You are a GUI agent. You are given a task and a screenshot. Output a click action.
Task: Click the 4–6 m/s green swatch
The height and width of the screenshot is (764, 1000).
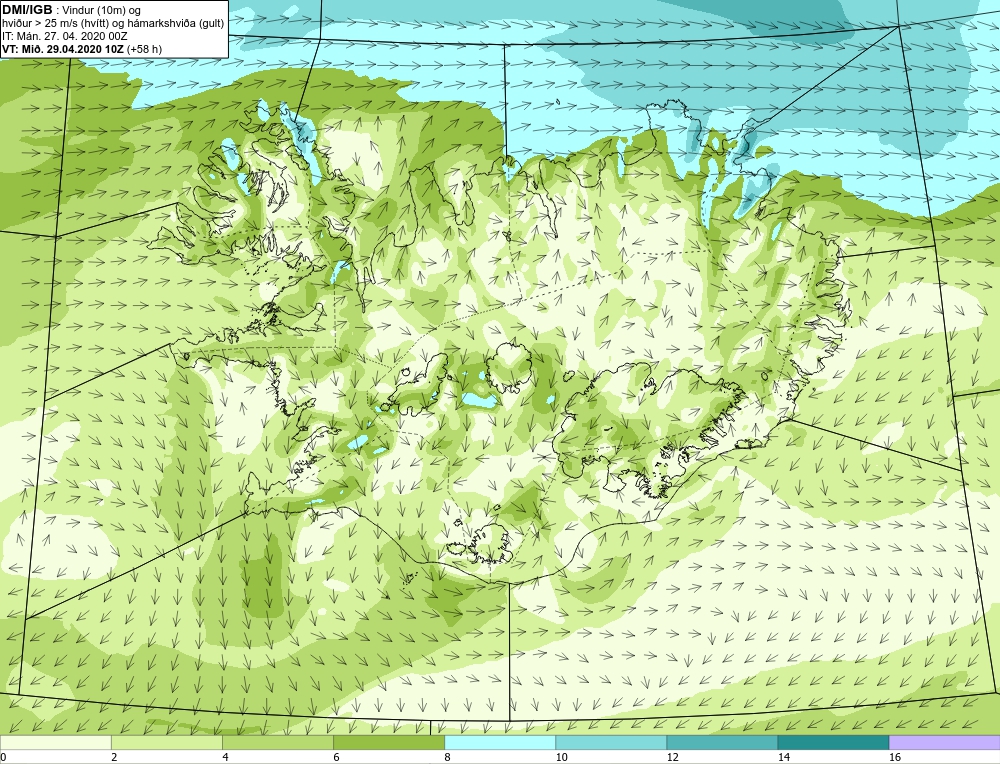click(277, 742)
